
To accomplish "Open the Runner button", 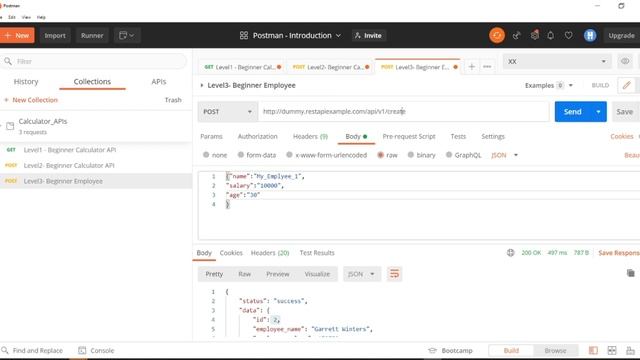I will click(x=92, y=36).
